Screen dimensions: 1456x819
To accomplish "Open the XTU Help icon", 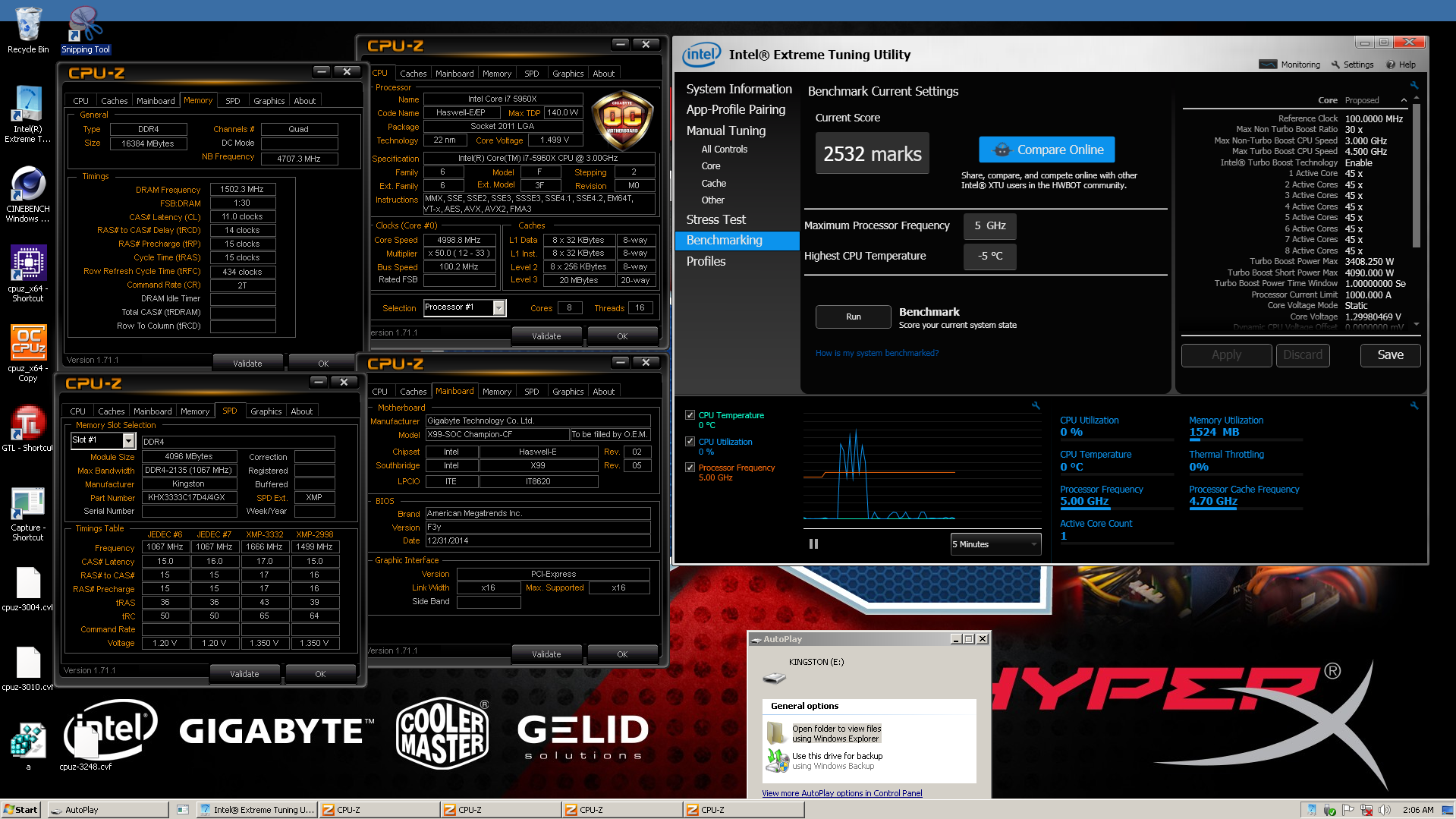I will point(1391,65).
